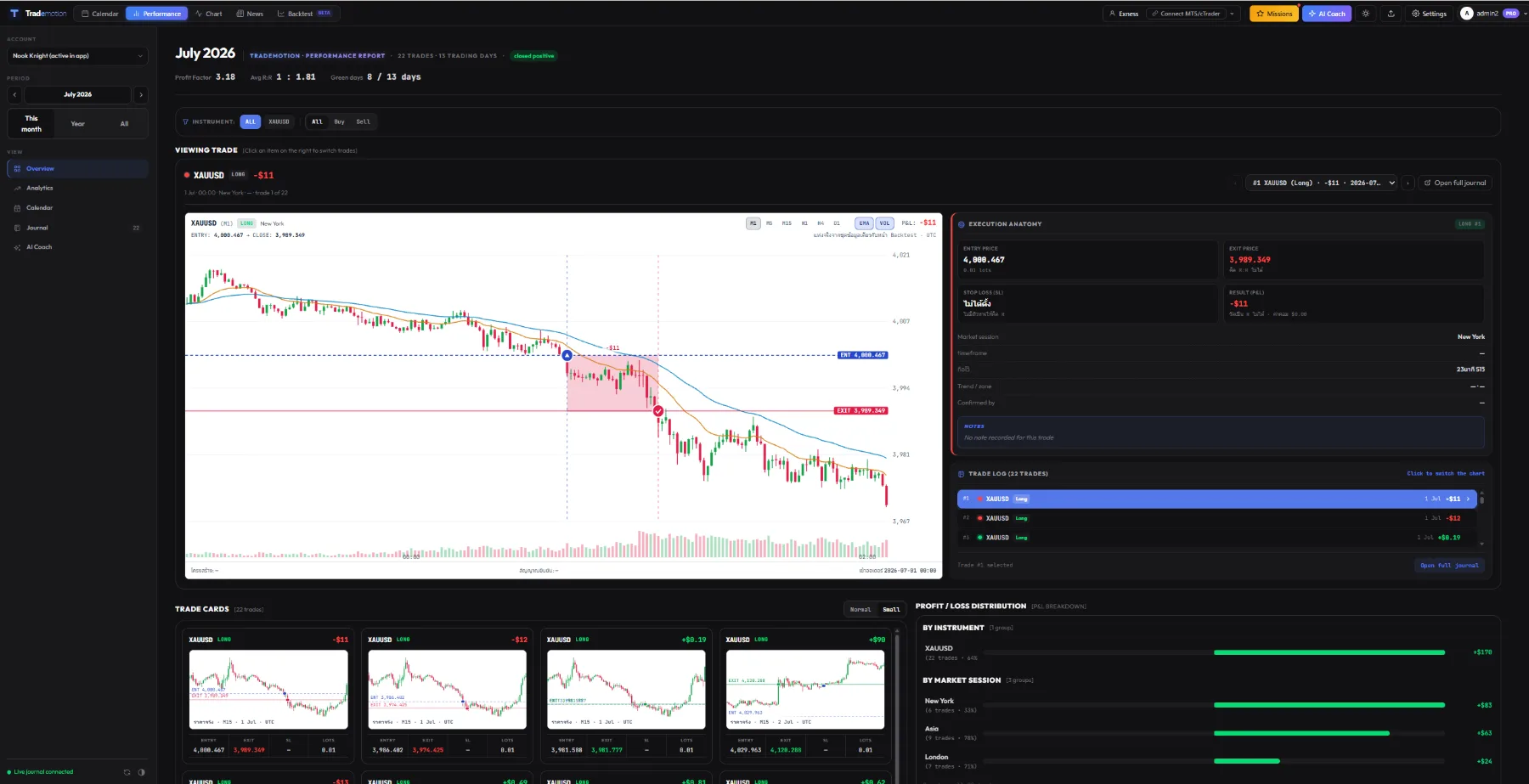The width and height of the screenshot is (1529, 784).
Task: Go to previous month with left arrow
Action: pyautogui.click(x=14, y=95)
